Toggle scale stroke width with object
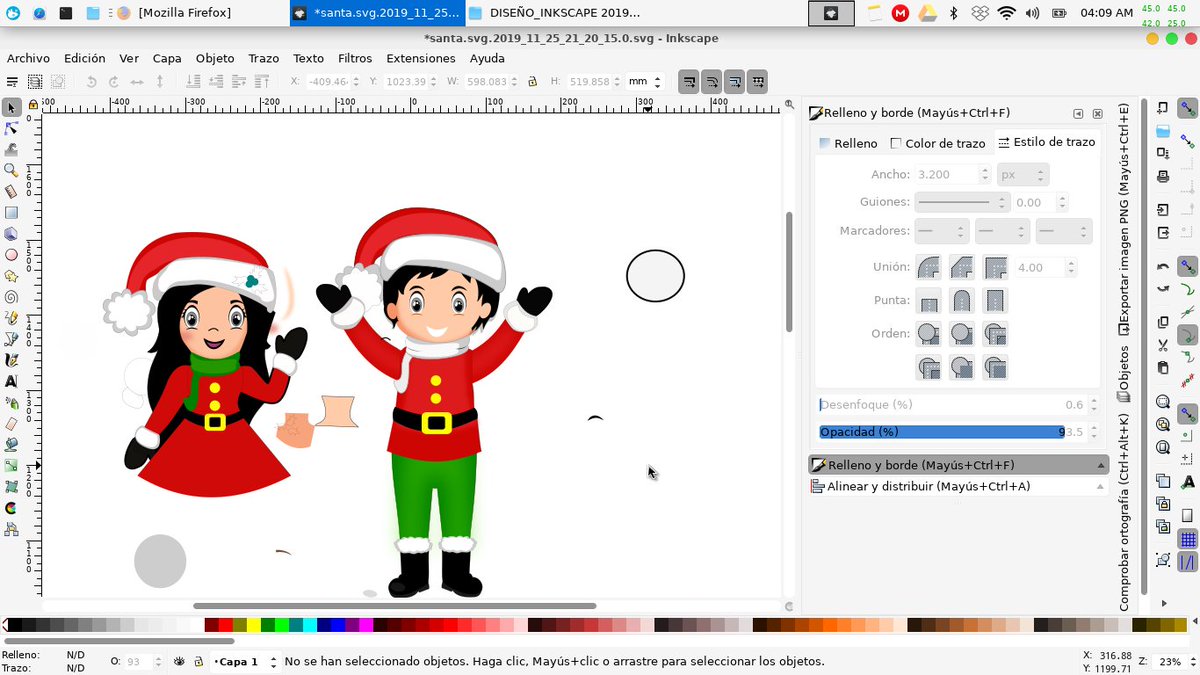This screenshot has height=675, width=1200. [688, 82]
